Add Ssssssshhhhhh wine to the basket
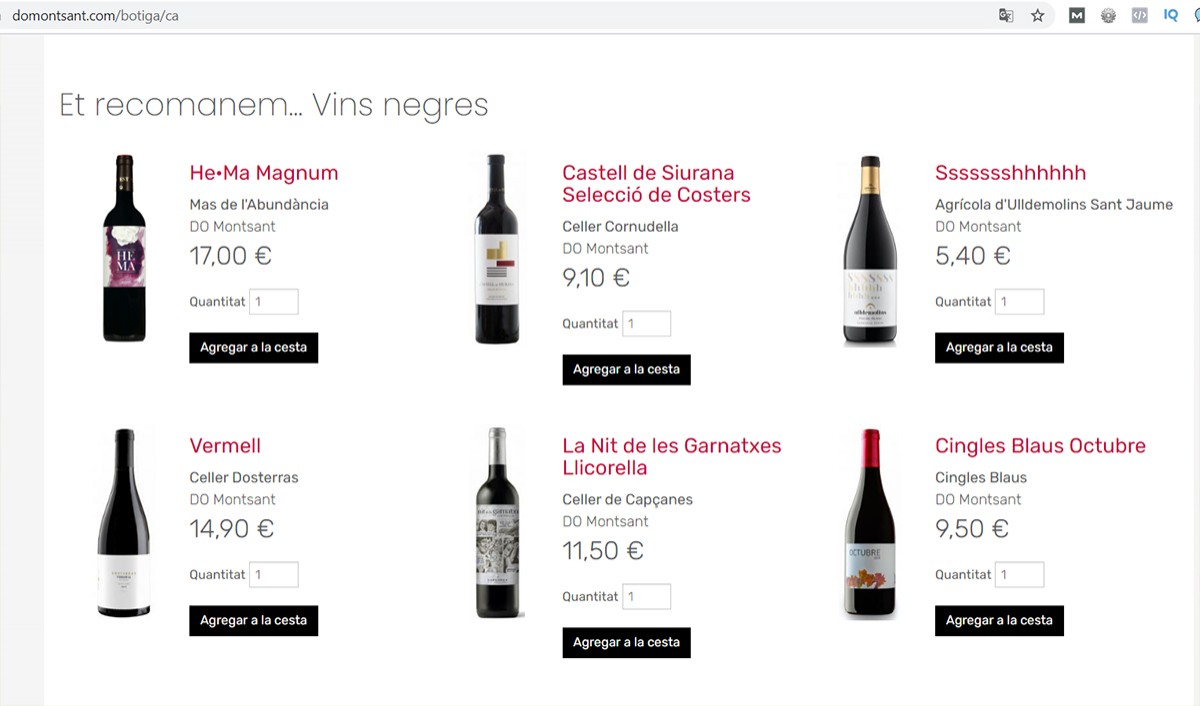The height and width of the screenshot is (706, 1200). click(999, 348)
